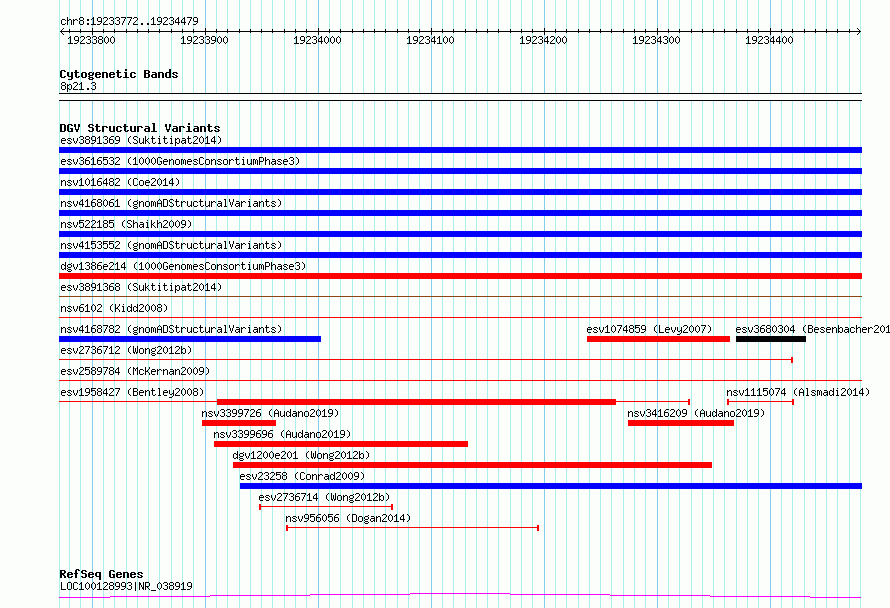Click nsv4168782 (gnomADStructuralVariants) label
Screen dimensions: 890x608
171,329
